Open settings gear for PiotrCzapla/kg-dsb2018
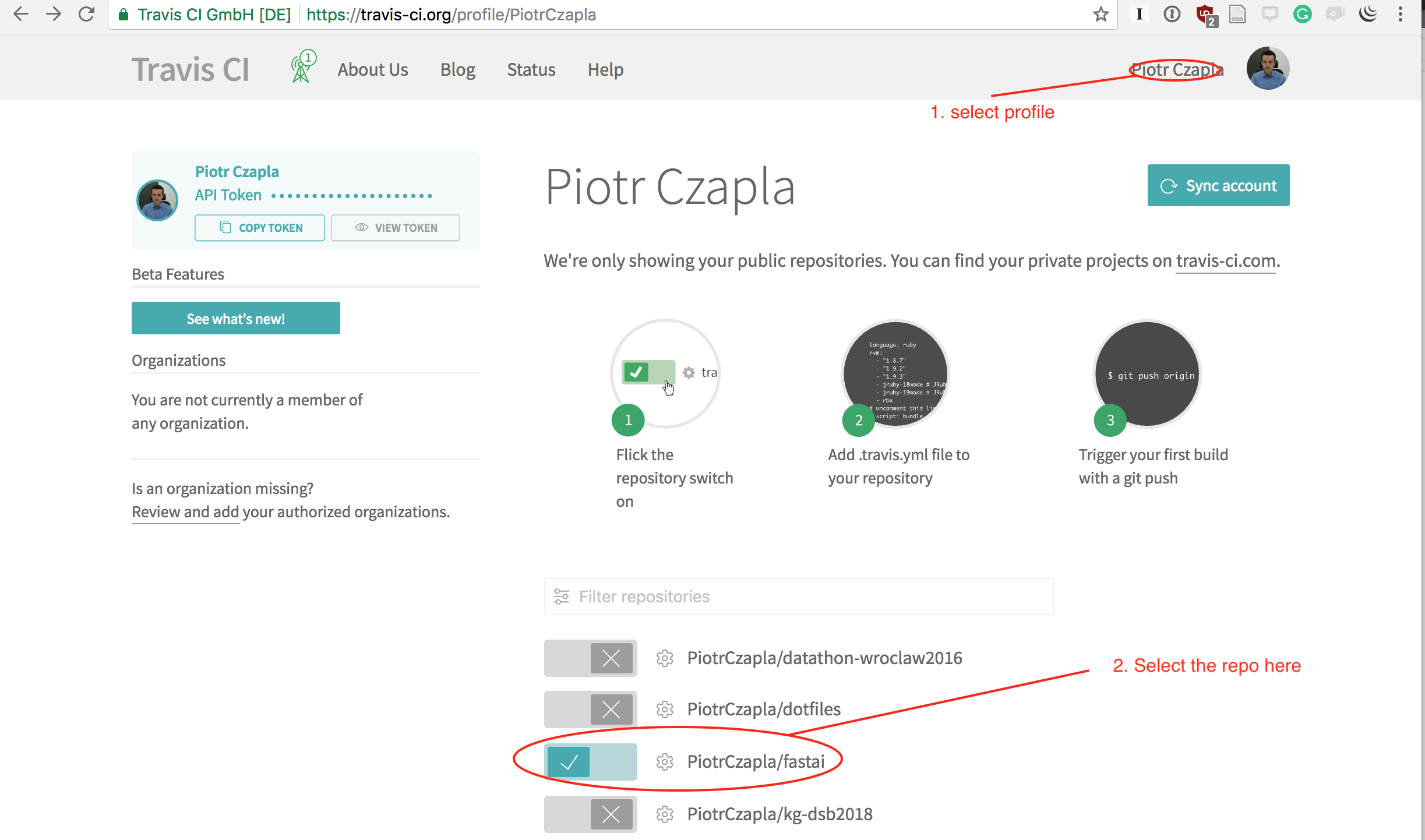 (x=665, y=814)
